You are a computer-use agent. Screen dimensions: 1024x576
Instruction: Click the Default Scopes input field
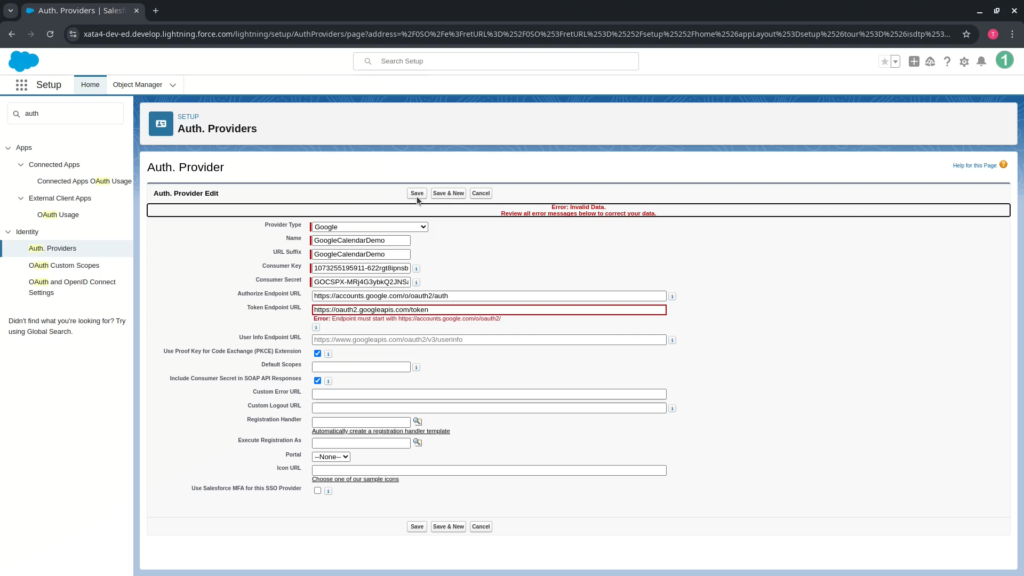tap(361, 367)
